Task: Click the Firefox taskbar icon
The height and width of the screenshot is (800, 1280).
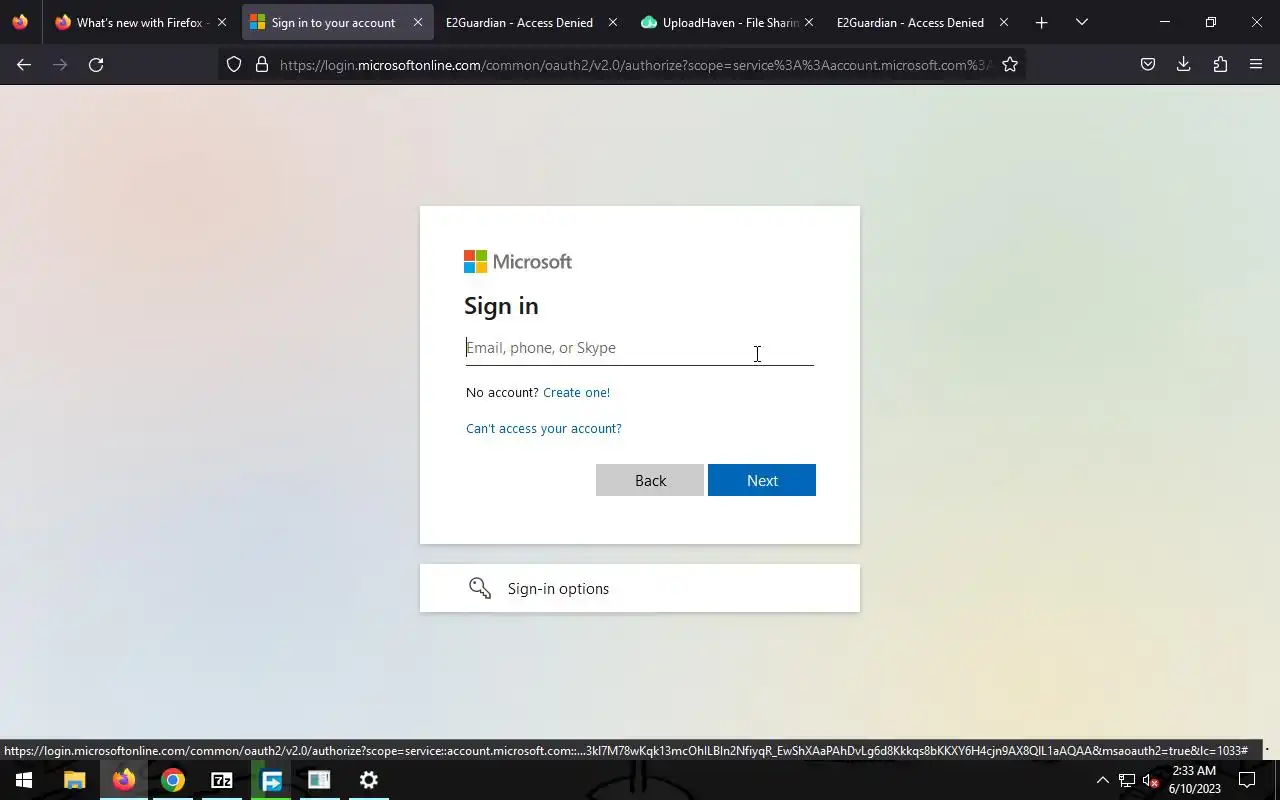Action: pos(124,780)
